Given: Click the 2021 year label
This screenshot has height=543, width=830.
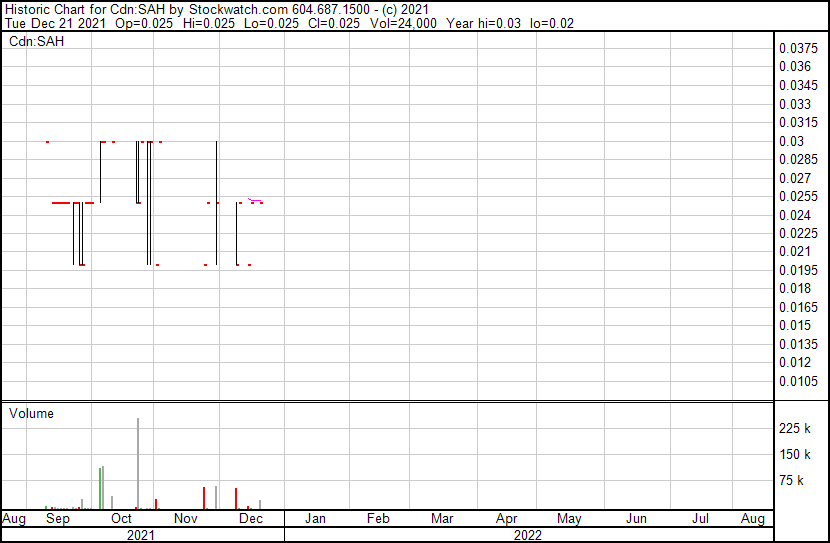Looking at the screenshot, I should (x=141, y=535).
